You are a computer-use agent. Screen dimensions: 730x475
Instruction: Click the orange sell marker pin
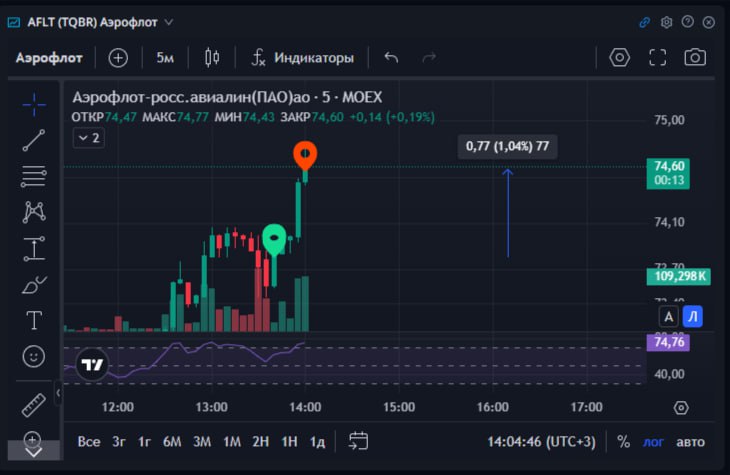click(x=305, y=155)
